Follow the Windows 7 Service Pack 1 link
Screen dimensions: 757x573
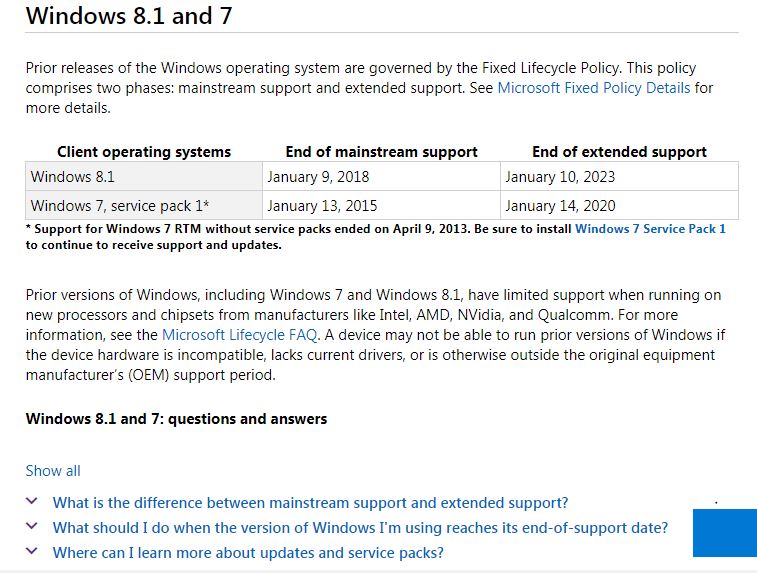[x=650, y=229]
